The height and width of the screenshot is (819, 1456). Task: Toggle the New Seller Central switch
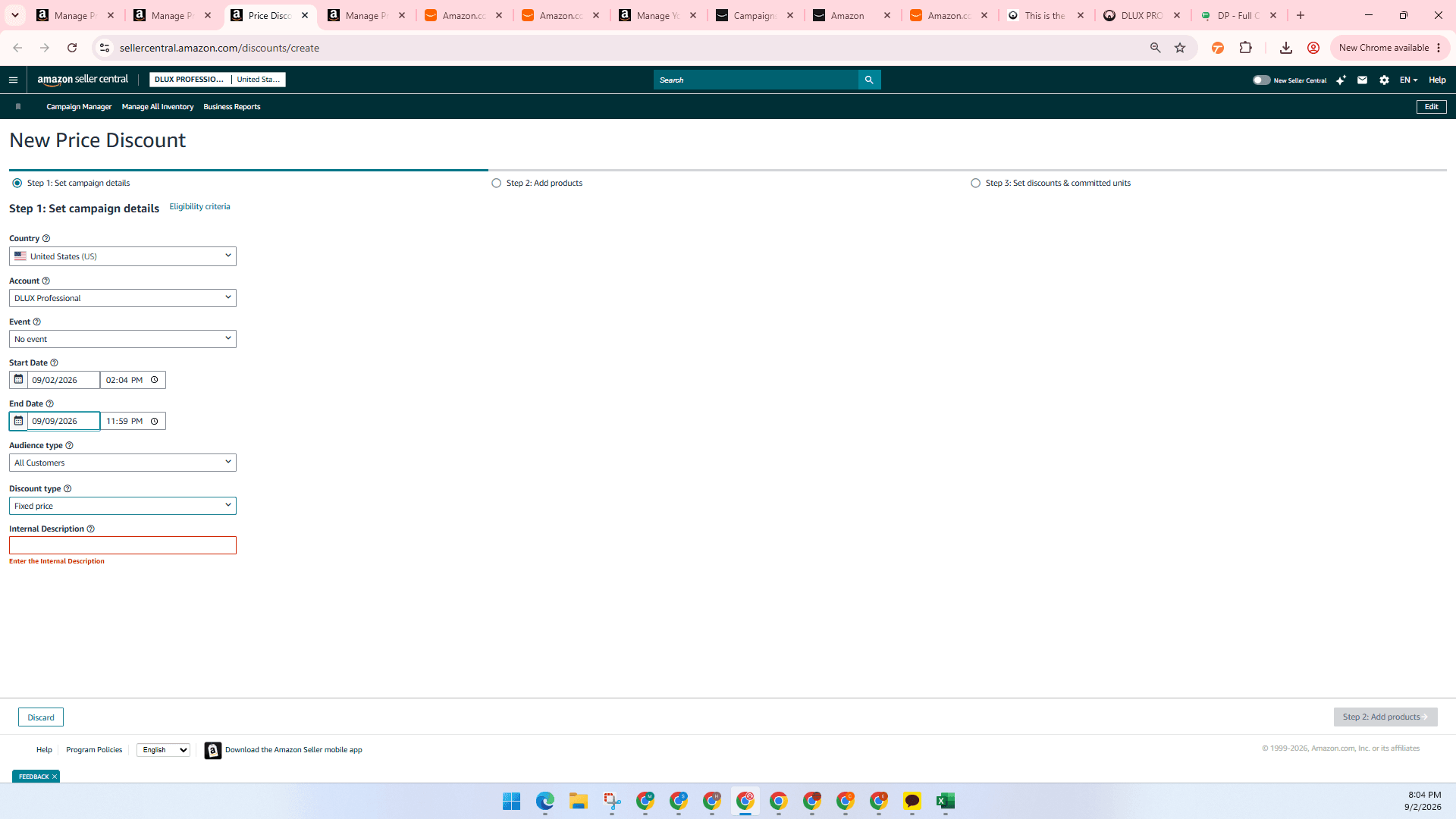point(1261,80)
